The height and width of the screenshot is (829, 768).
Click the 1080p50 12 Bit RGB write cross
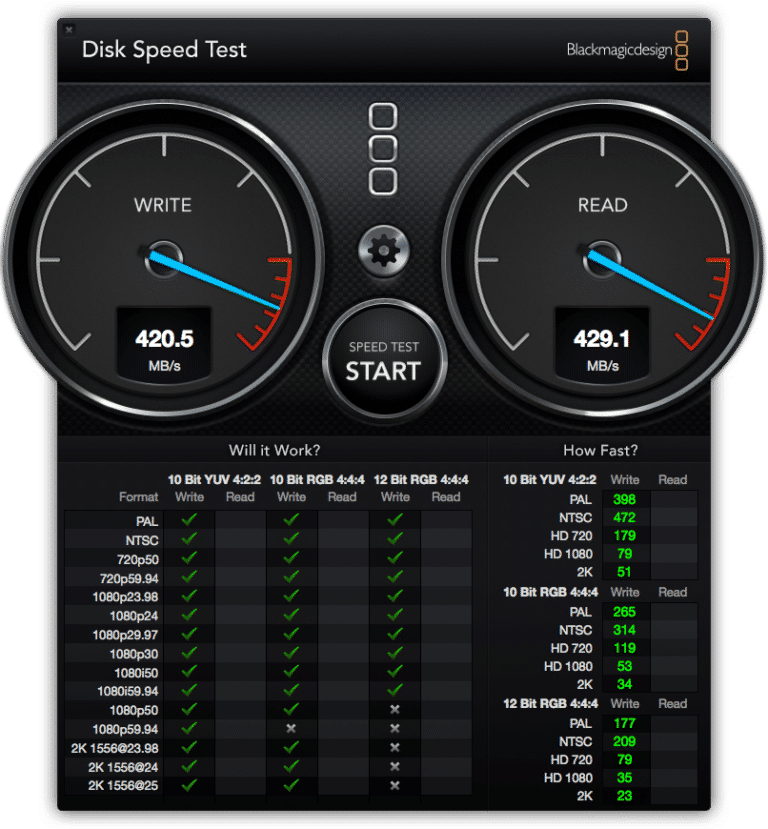(x=395, y=710)
